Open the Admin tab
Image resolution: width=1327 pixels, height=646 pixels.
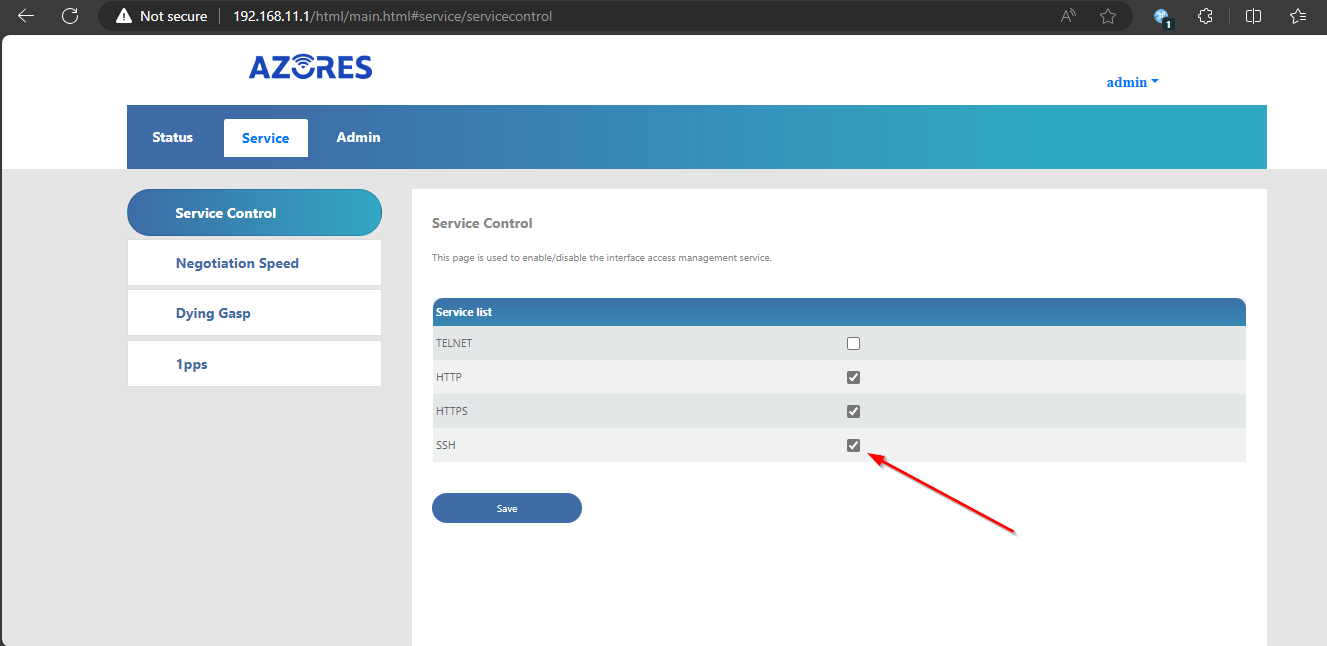[358, 137]
